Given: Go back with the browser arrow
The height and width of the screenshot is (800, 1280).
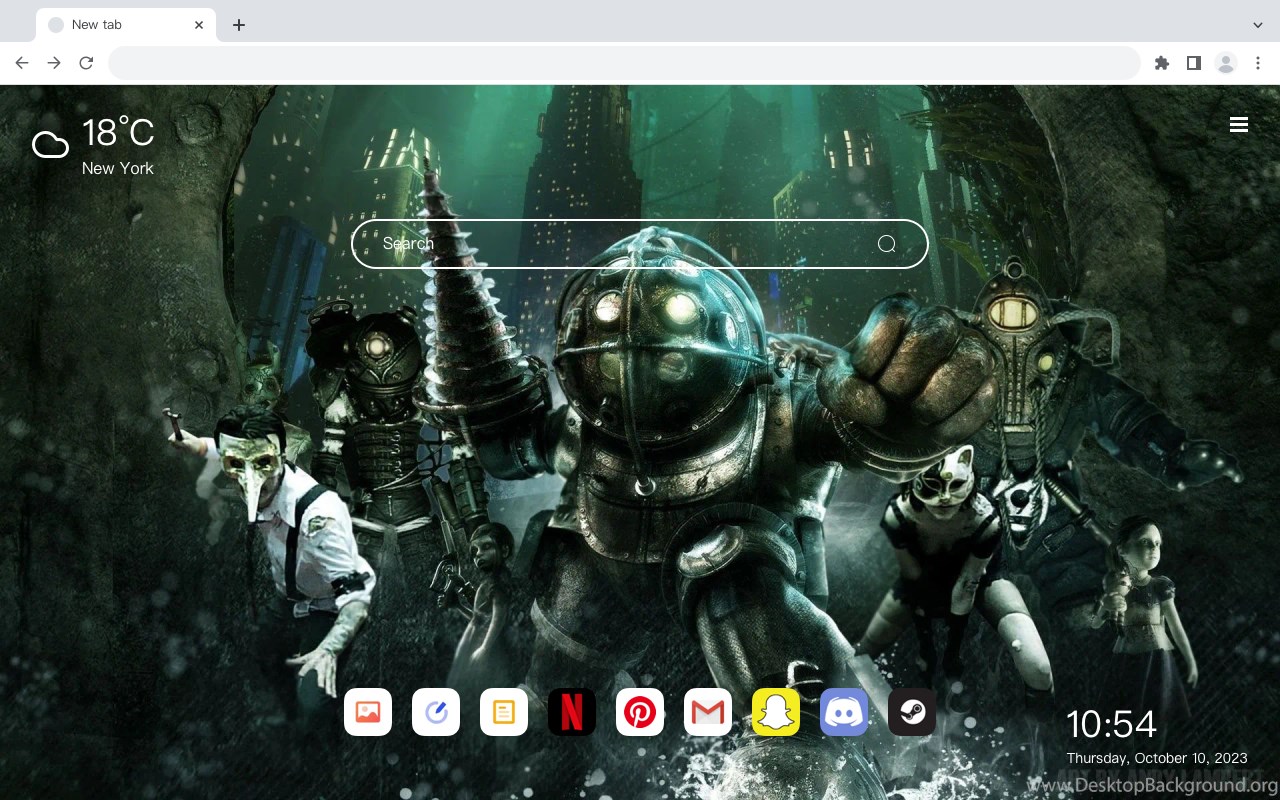Looking at the screenshot, I should pyautogui.click(x=22, y=63).
